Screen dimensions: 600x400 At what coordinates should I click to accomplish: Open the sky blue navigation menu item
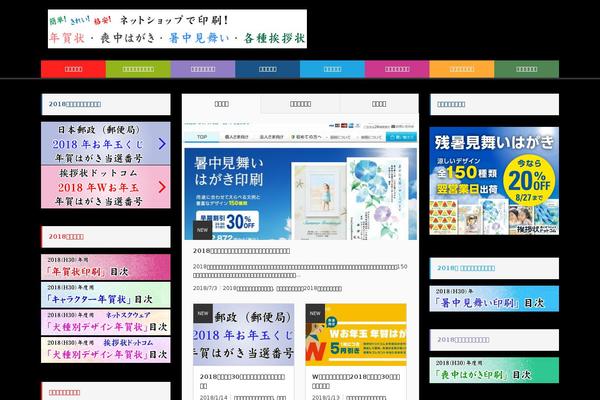click(332, 69)
